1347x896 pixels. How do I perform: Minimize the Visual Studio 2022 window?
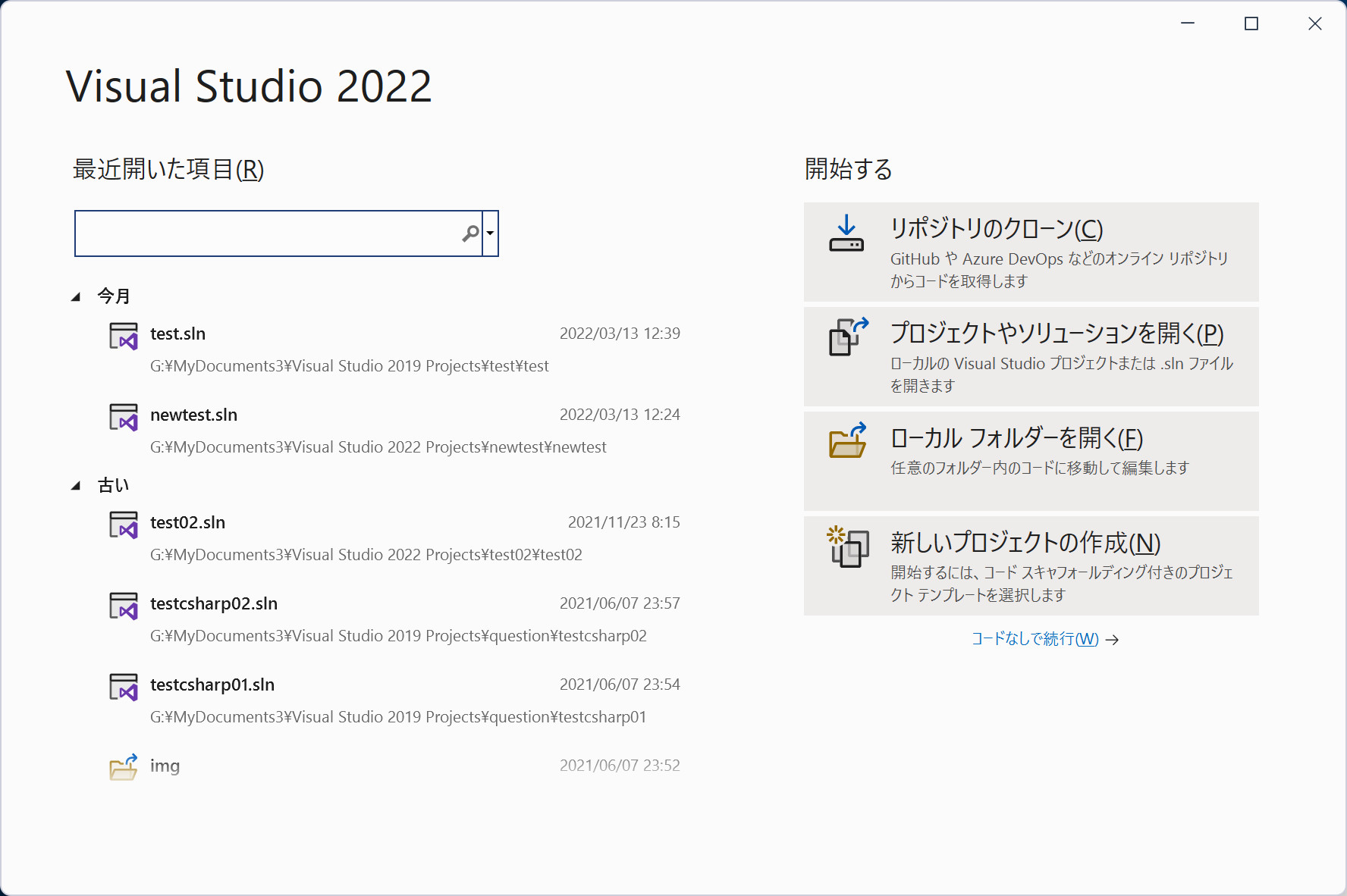pos(1188,23)
